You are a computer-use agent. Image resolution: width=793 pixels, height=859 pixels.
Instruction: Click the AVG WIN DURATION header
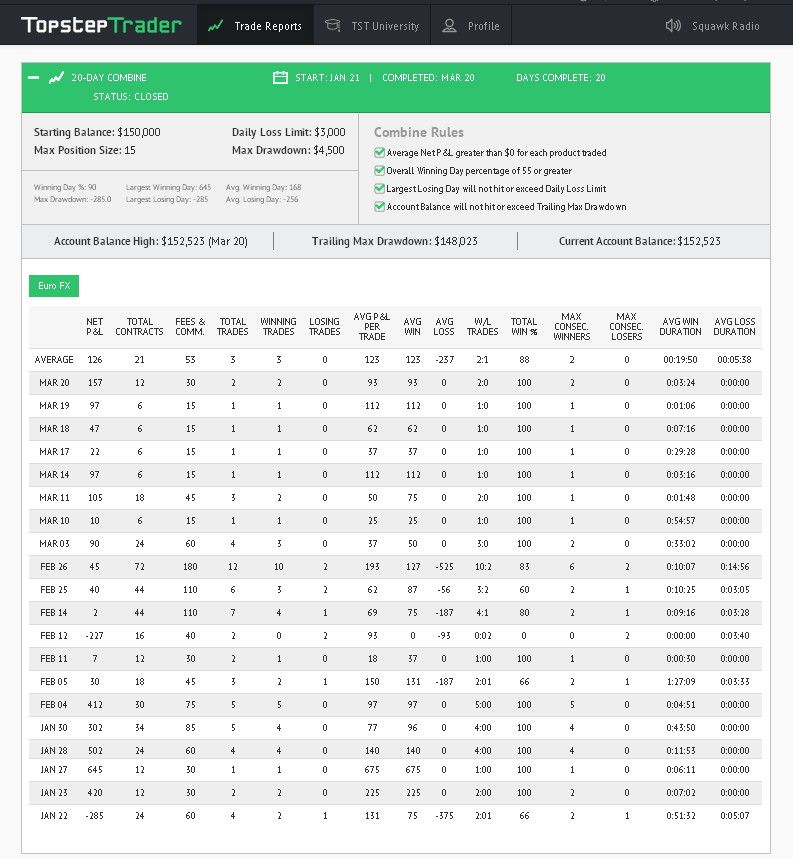[x=680, y=327]
